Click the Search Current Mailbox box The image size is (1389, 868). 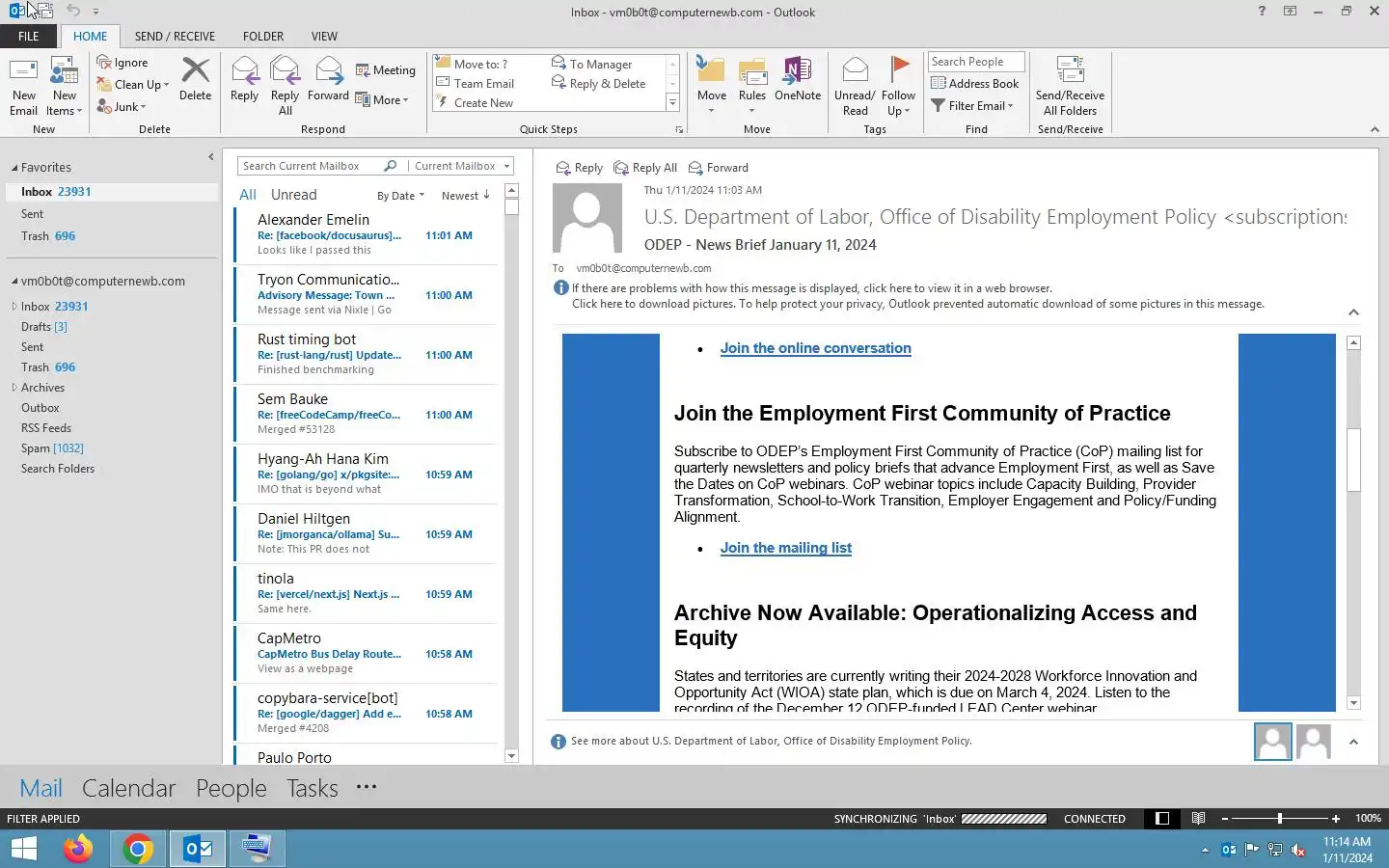311,166
